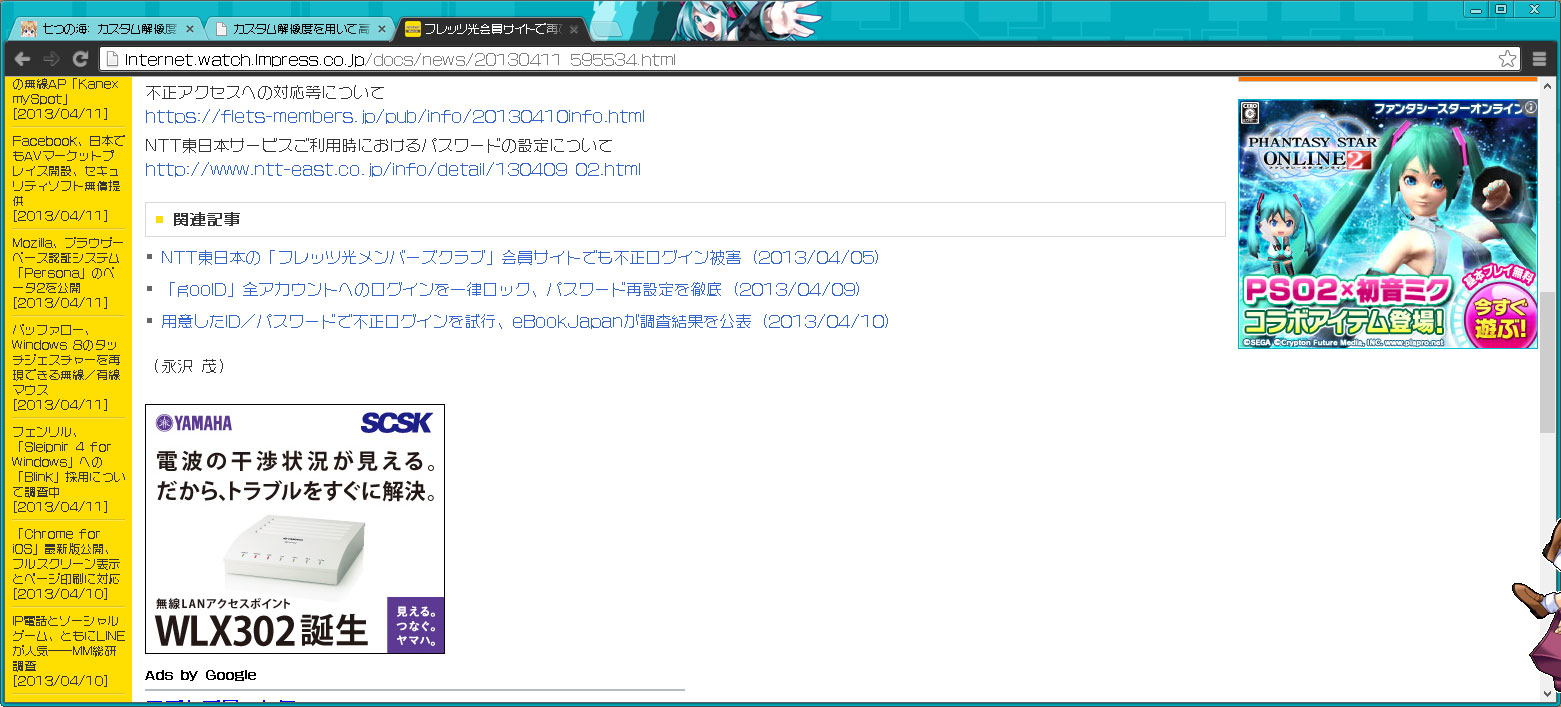The image size is (1561, 707).
Task: Click the scrollbar up arrow
Action: 1548,84
